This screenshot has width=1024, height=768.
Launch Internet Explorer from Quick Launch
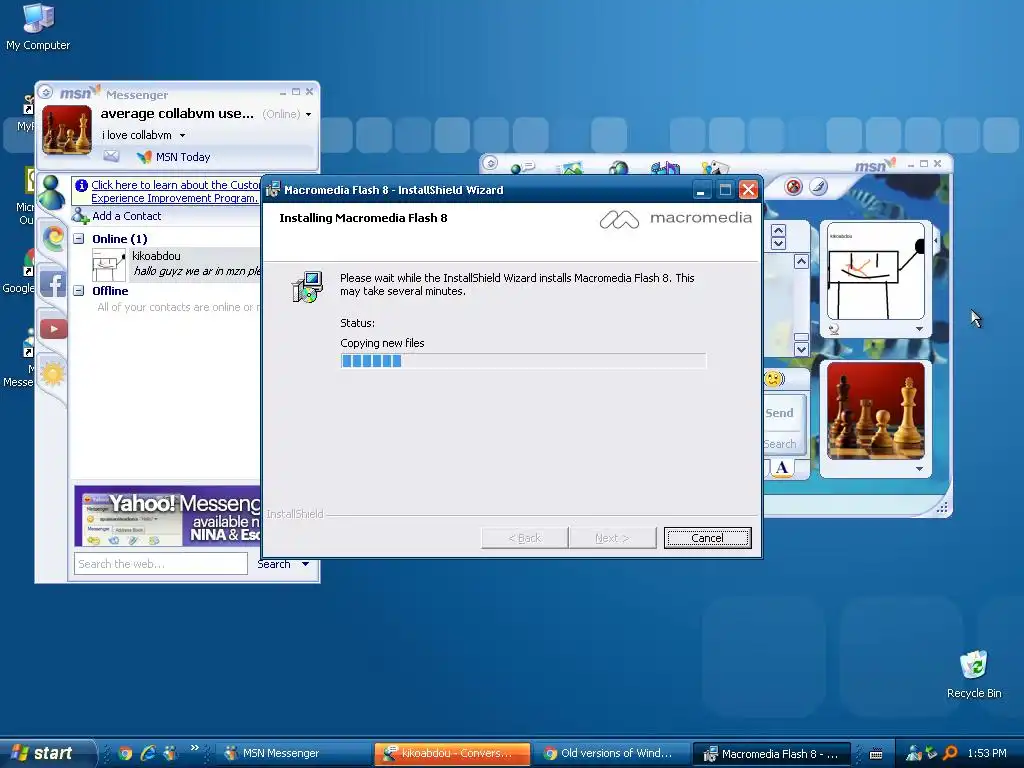pyautogui.click(x=148, y=753)
